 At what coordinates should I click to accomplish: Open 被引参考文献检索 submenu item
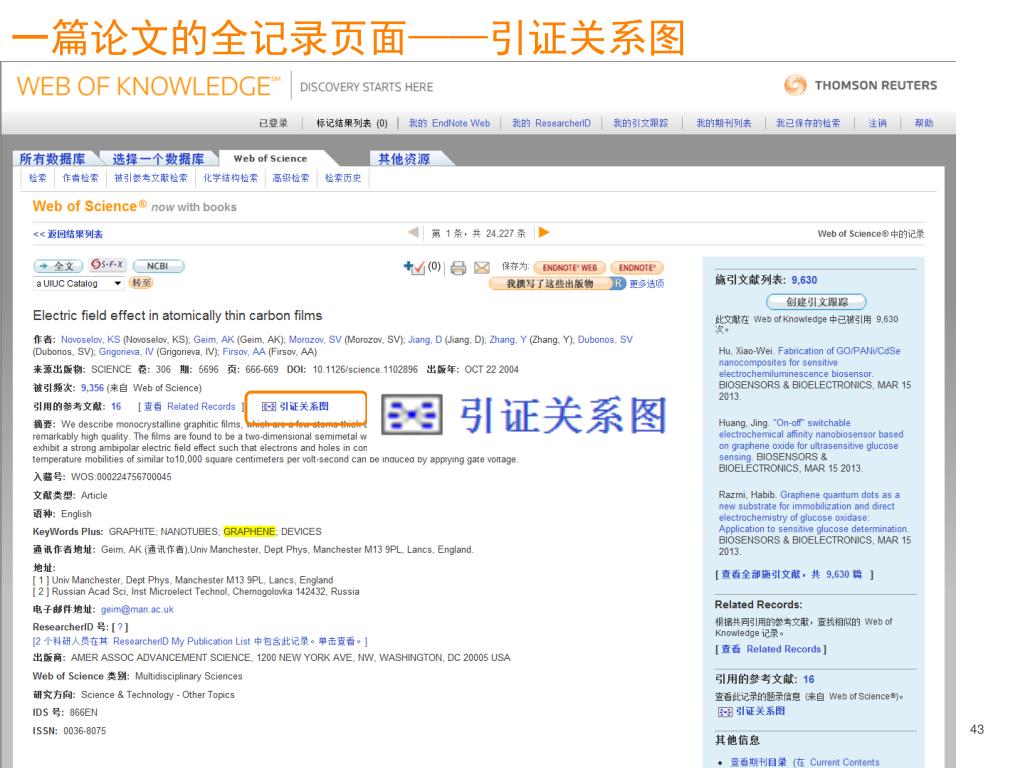pyautogui.click(x=151, y=178)
